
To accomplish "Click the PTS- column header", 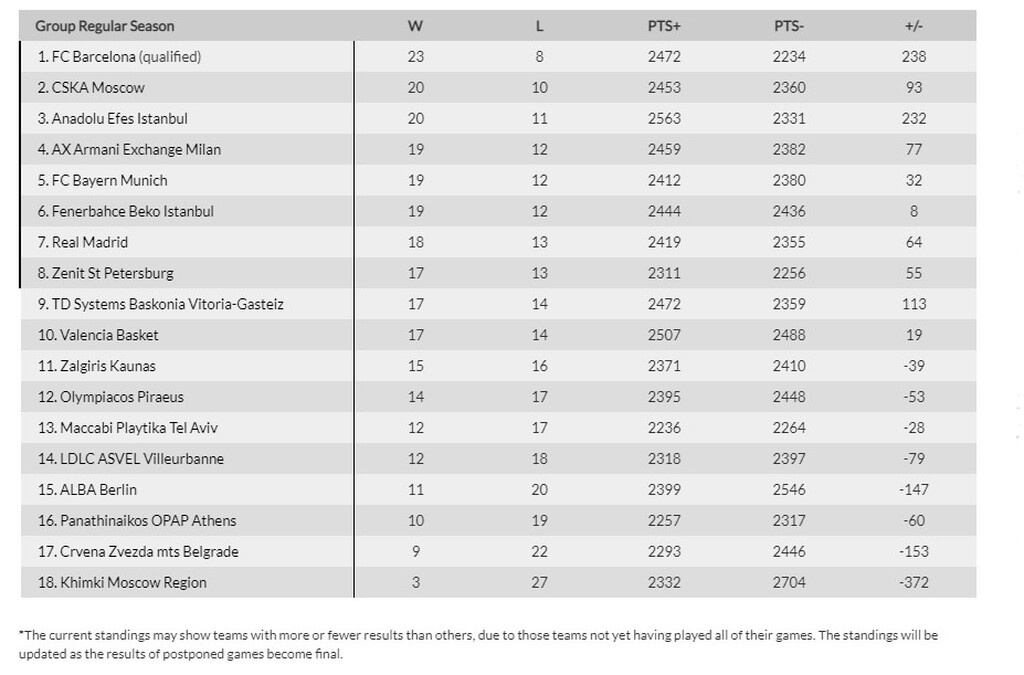I will 789,26.
